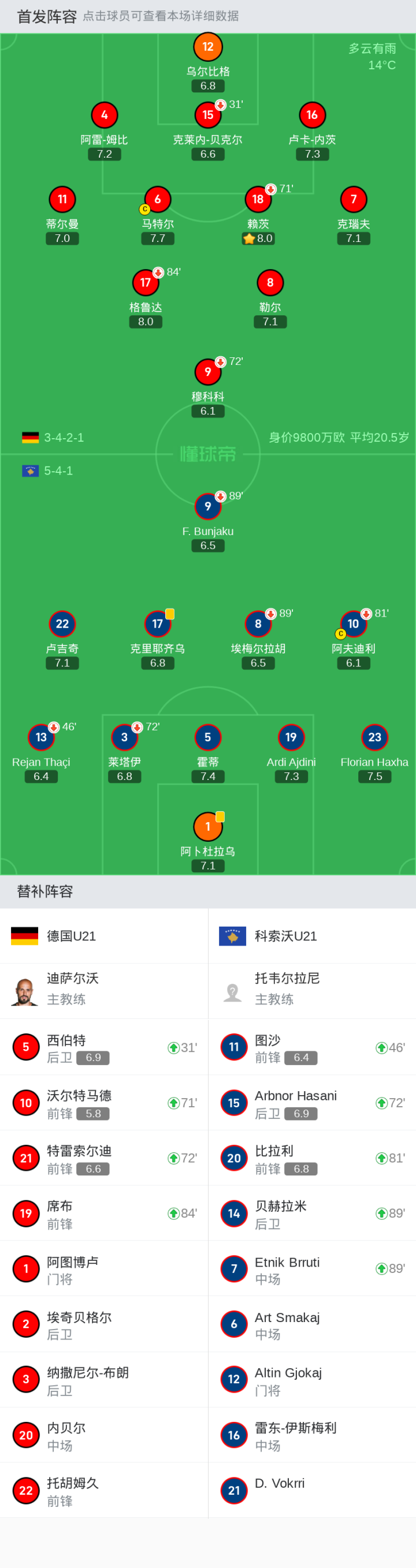
Task: Tap Florian Haxha number 23 icon
Action: (374, 737)
